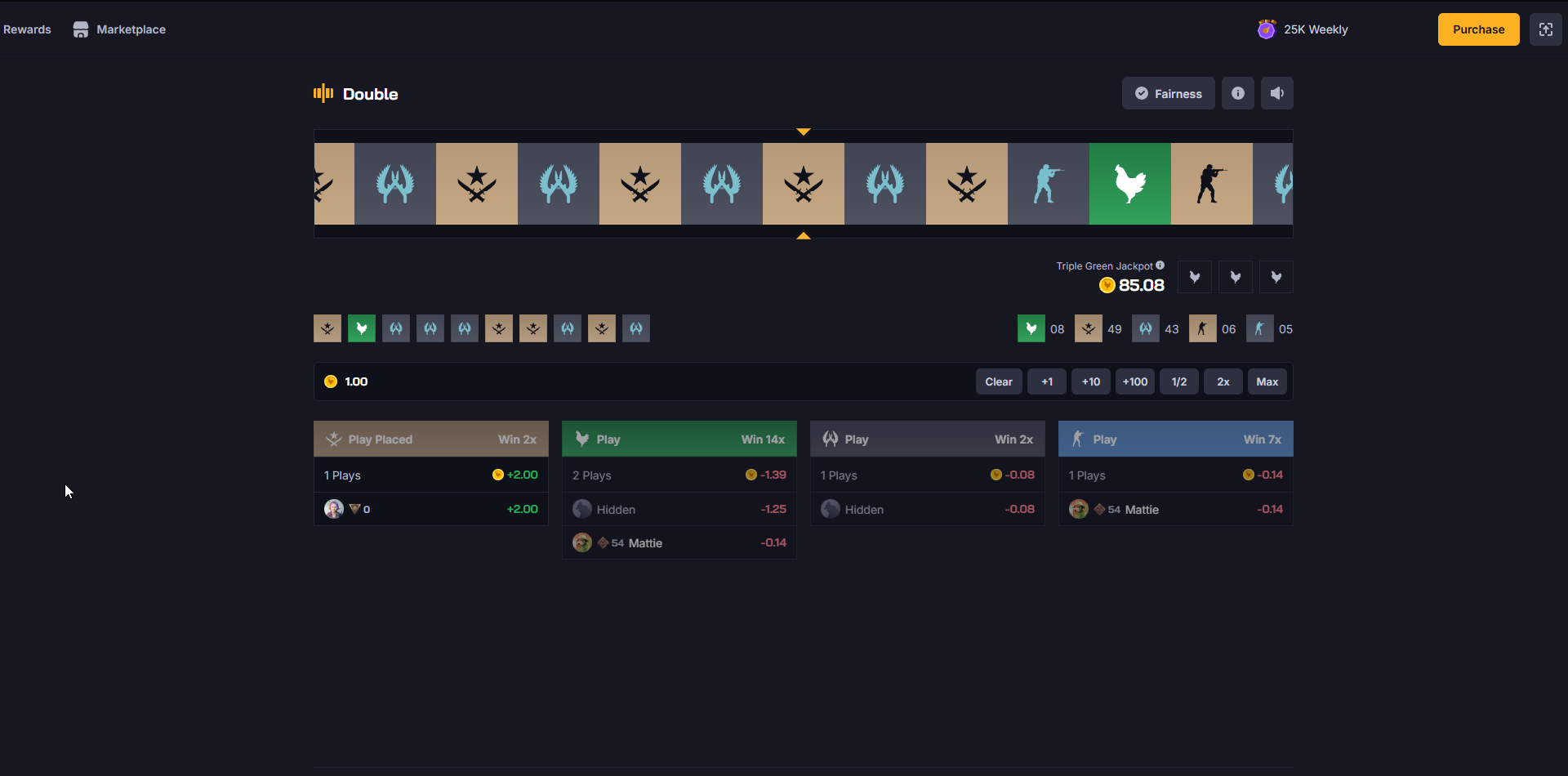The image size is (1568, 776).
Task: Click the '2 Plays' count under Win 14x
Action: coord(592,475)
